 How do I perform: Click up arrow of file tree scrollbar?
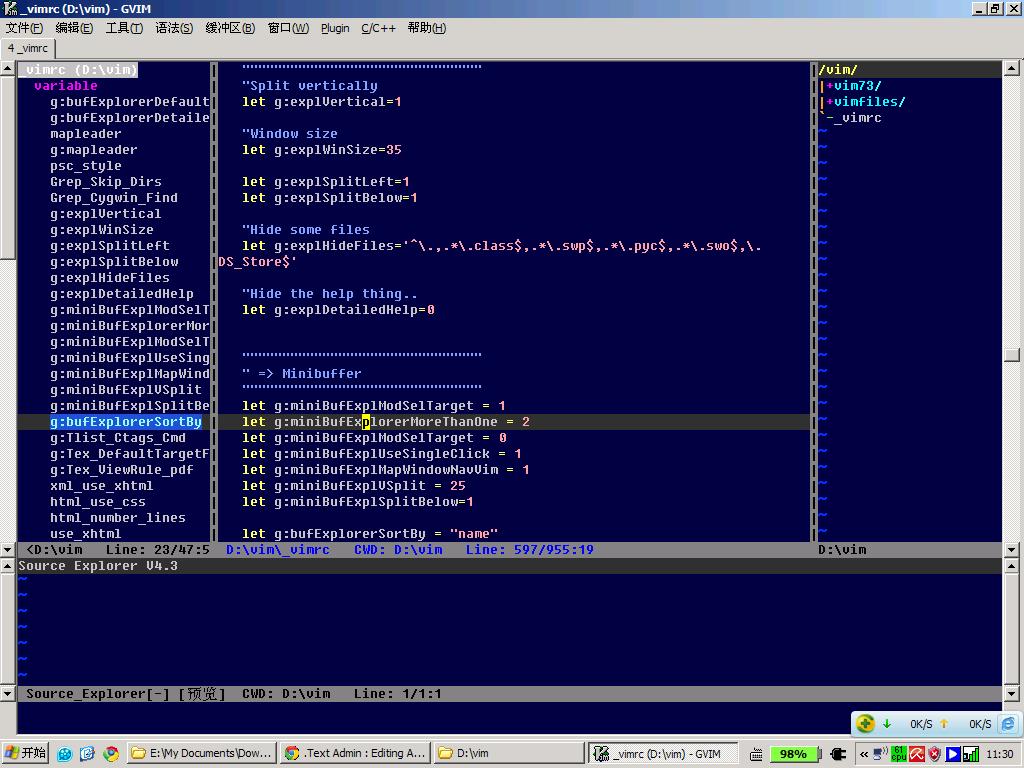(x=1011, y=69)
